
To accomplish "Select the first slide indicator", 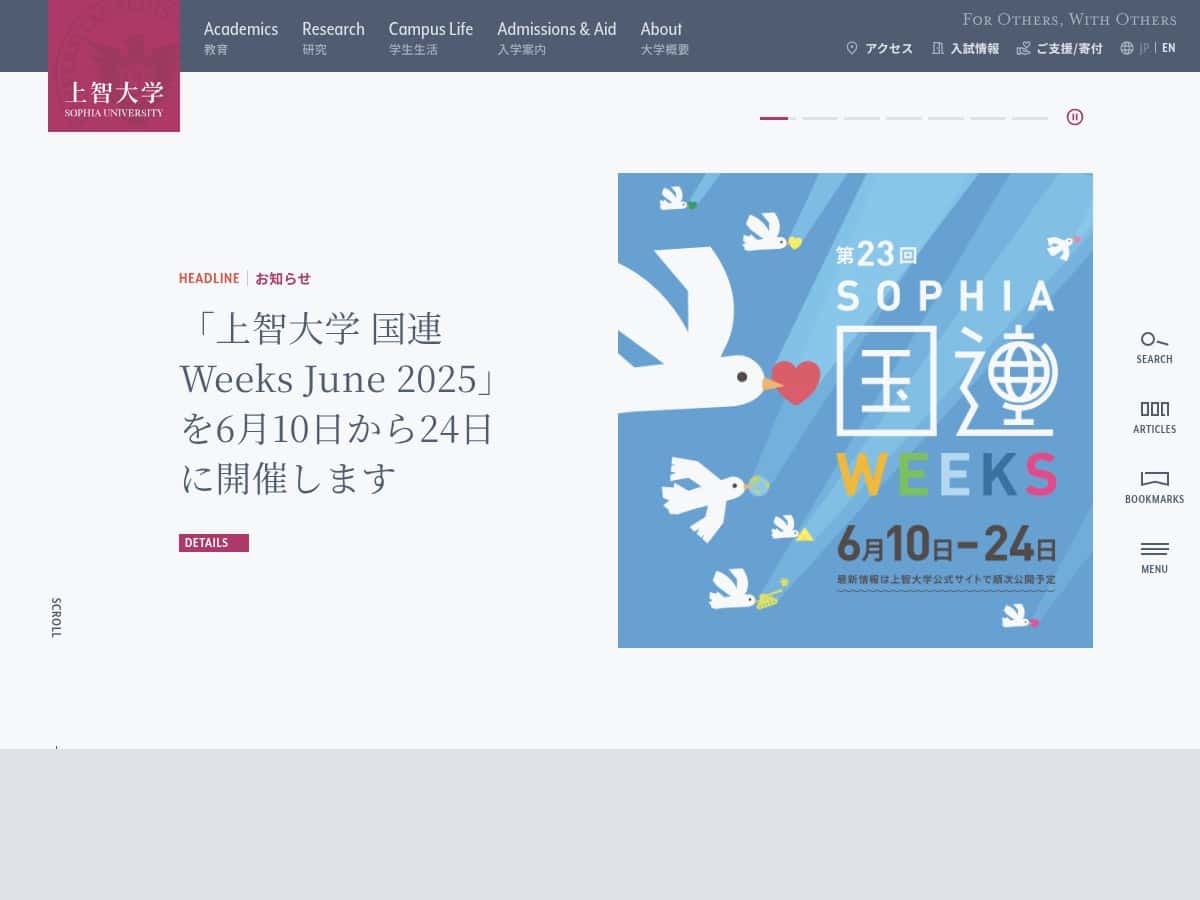I will [778, 118].
